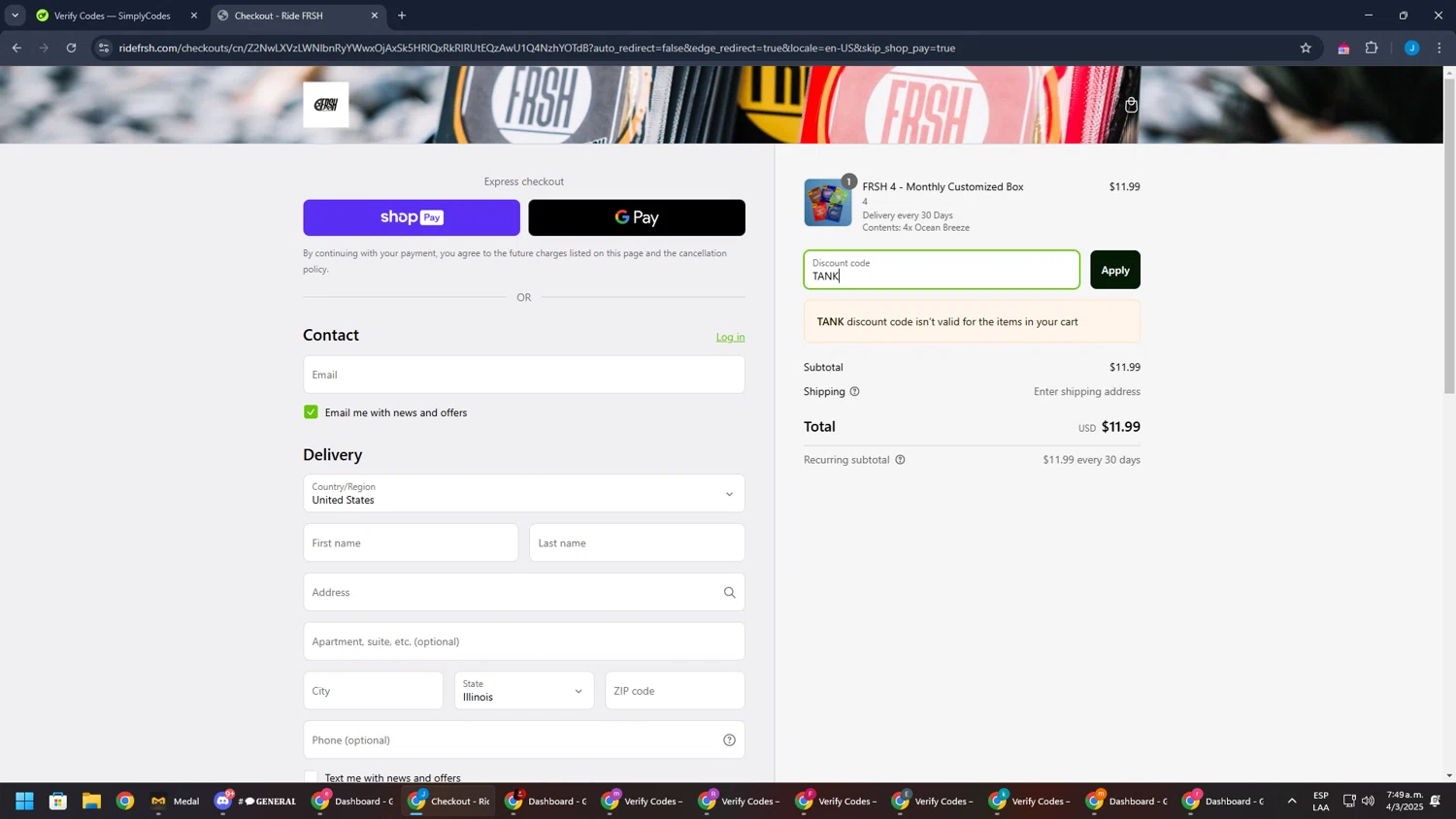Click 'Contents: 4x Ocean Breeze' text
This screenshot has width=1456, height=819.
[915, 228]
